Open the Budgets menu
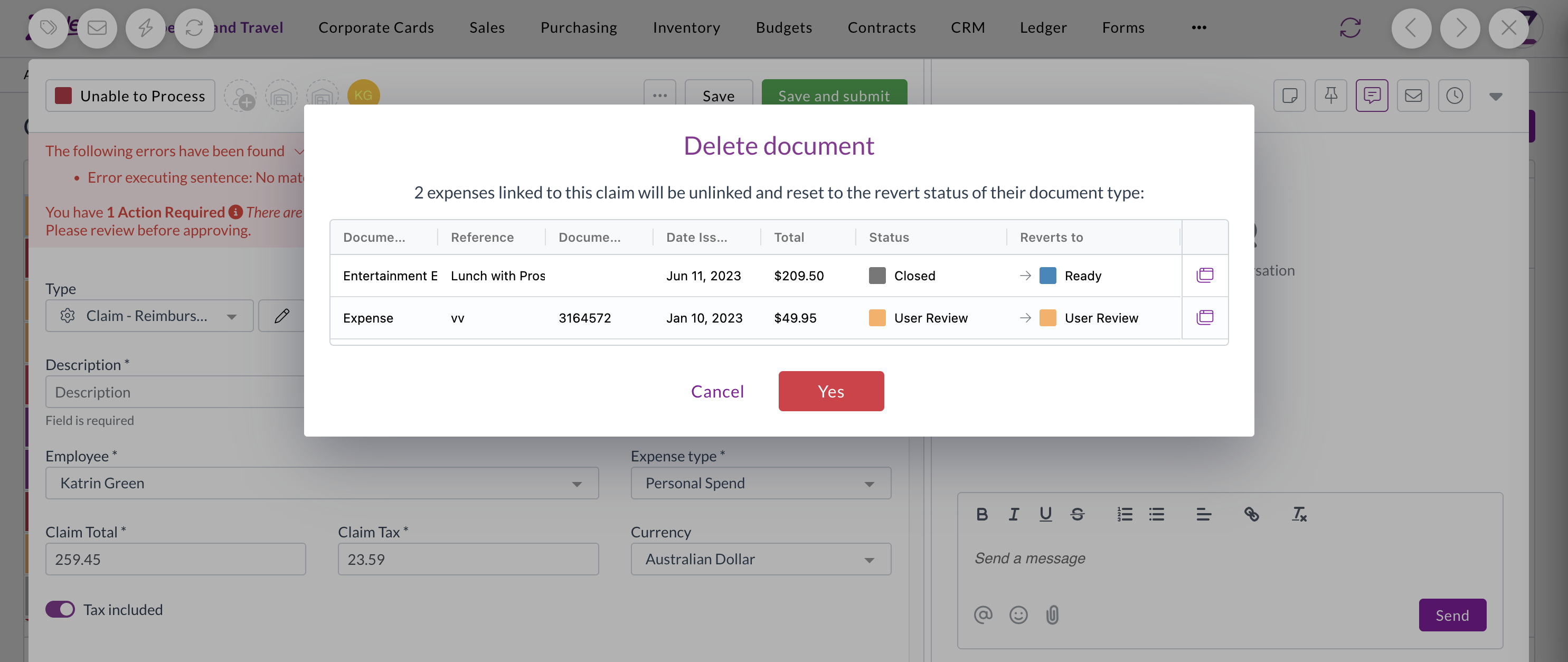 coord(784,27)
